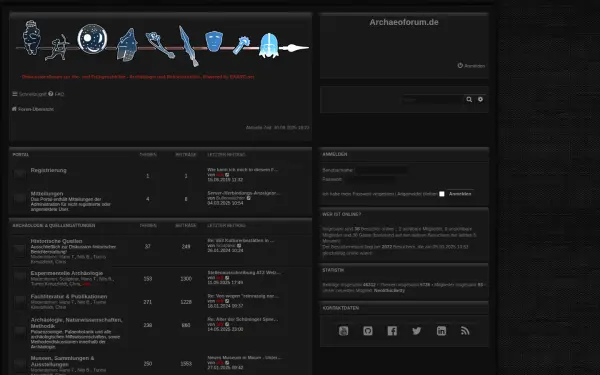Viewport: 600px width, 375px height.
Task: Open the Schnellzugriff dropdown menu
Action: (x=29, y=94)
